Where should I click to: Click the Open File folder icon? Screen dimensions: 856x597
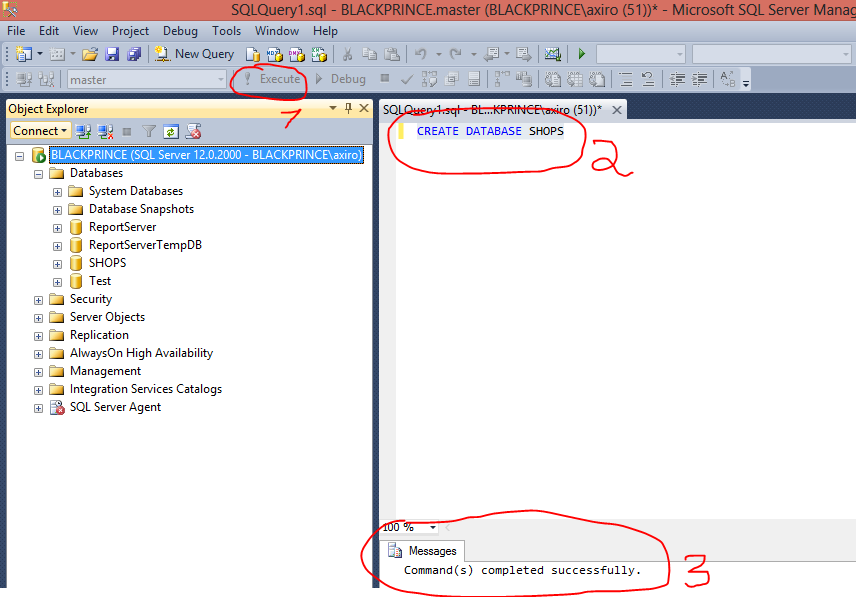[90, 54]
